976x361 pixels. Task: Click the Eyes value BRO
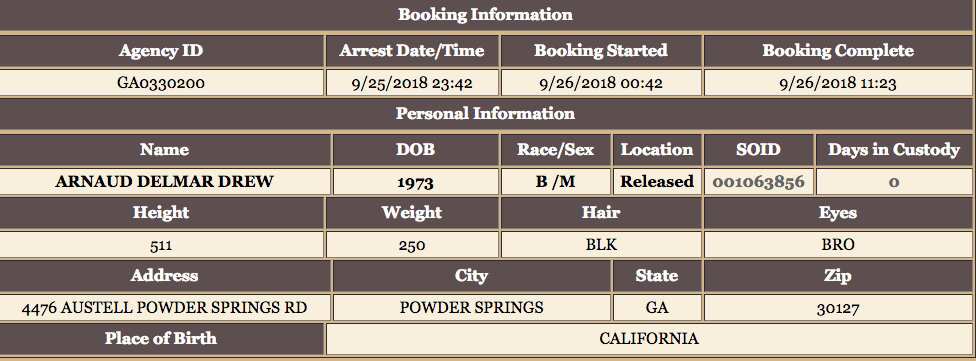838,245
